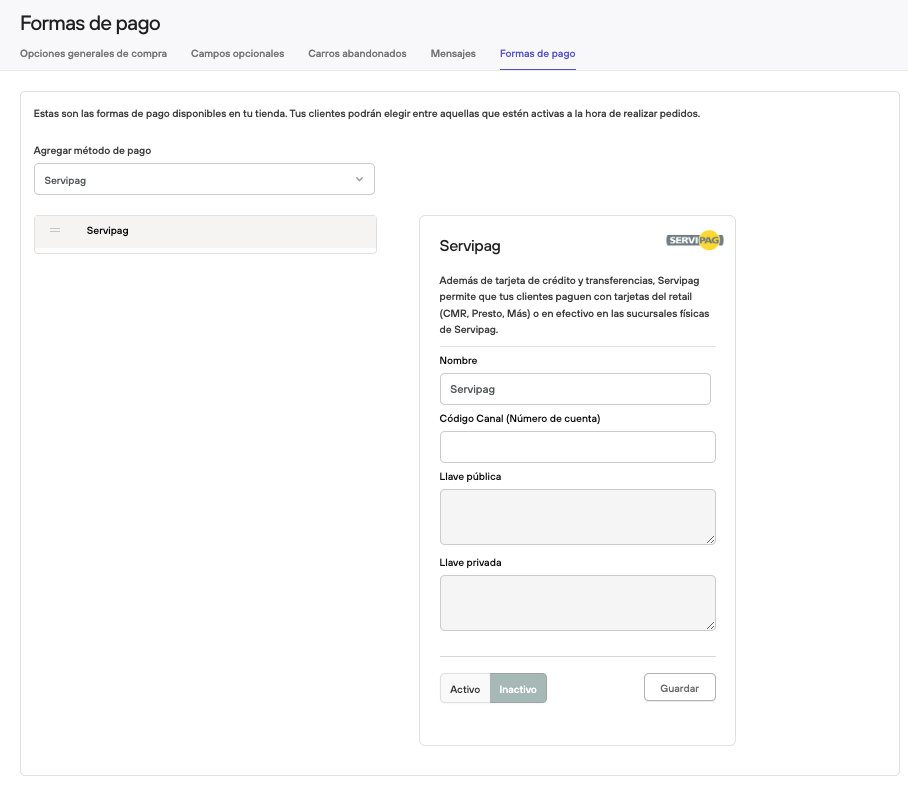Select the Inactivo toggle option
This screenshot has height=785, width=908.
pos(518,689)
